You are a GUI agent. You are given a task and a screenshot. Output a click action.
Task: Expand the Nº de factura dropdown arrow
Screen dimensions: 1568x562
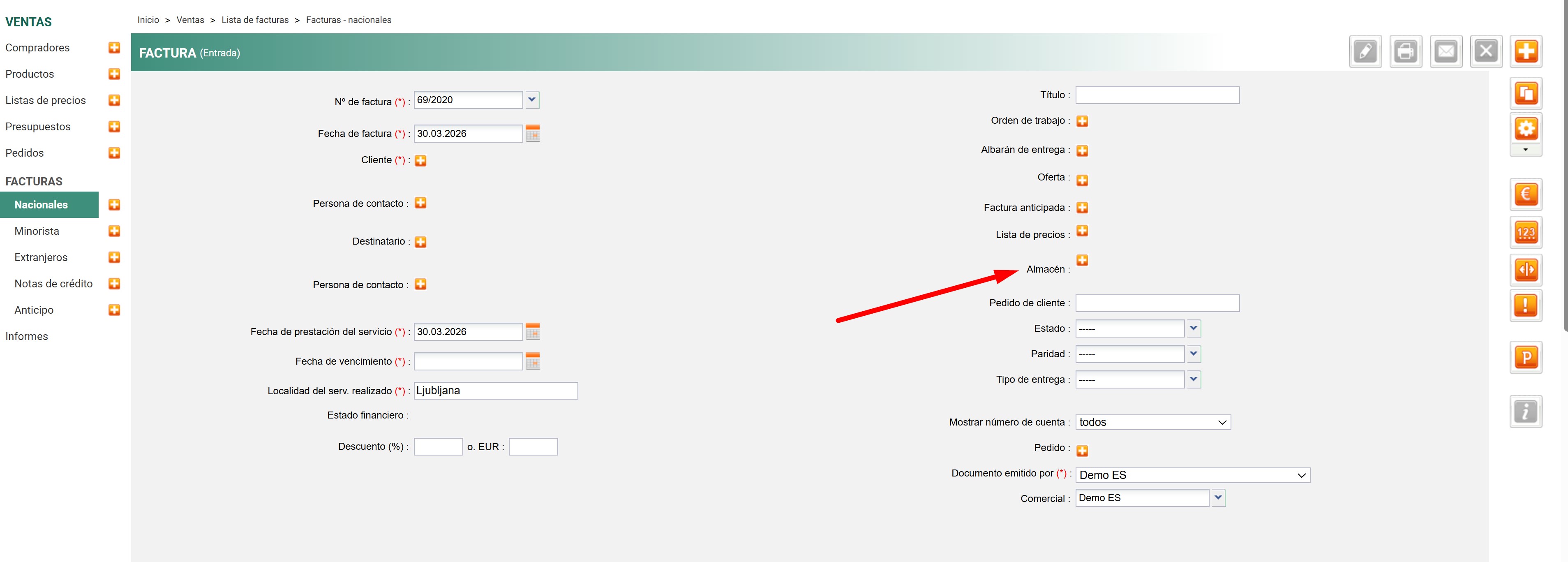click(532, 100)
